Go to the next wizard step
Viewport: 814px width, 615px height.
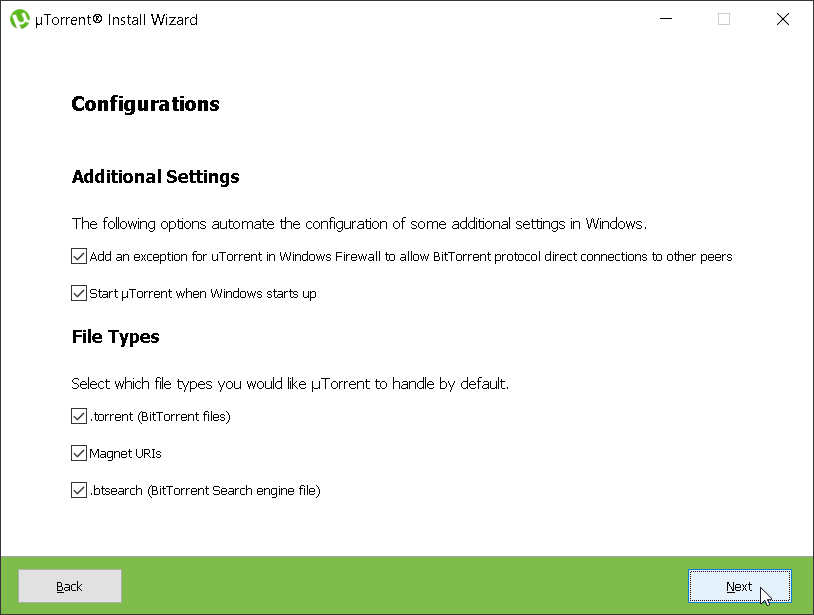740,586
